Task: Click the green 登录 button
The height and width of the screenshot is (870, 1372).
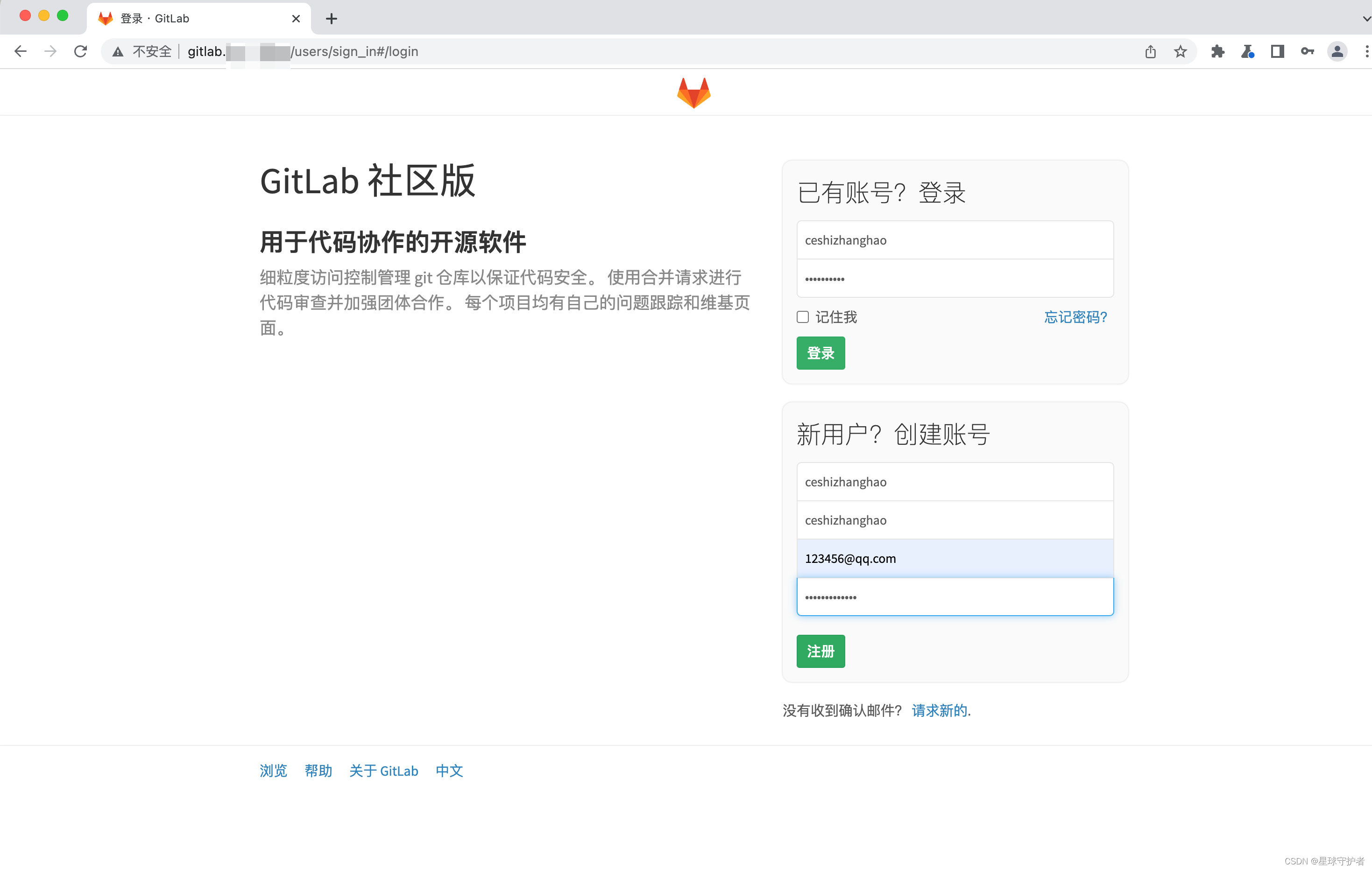Action: tap(820, 353)
